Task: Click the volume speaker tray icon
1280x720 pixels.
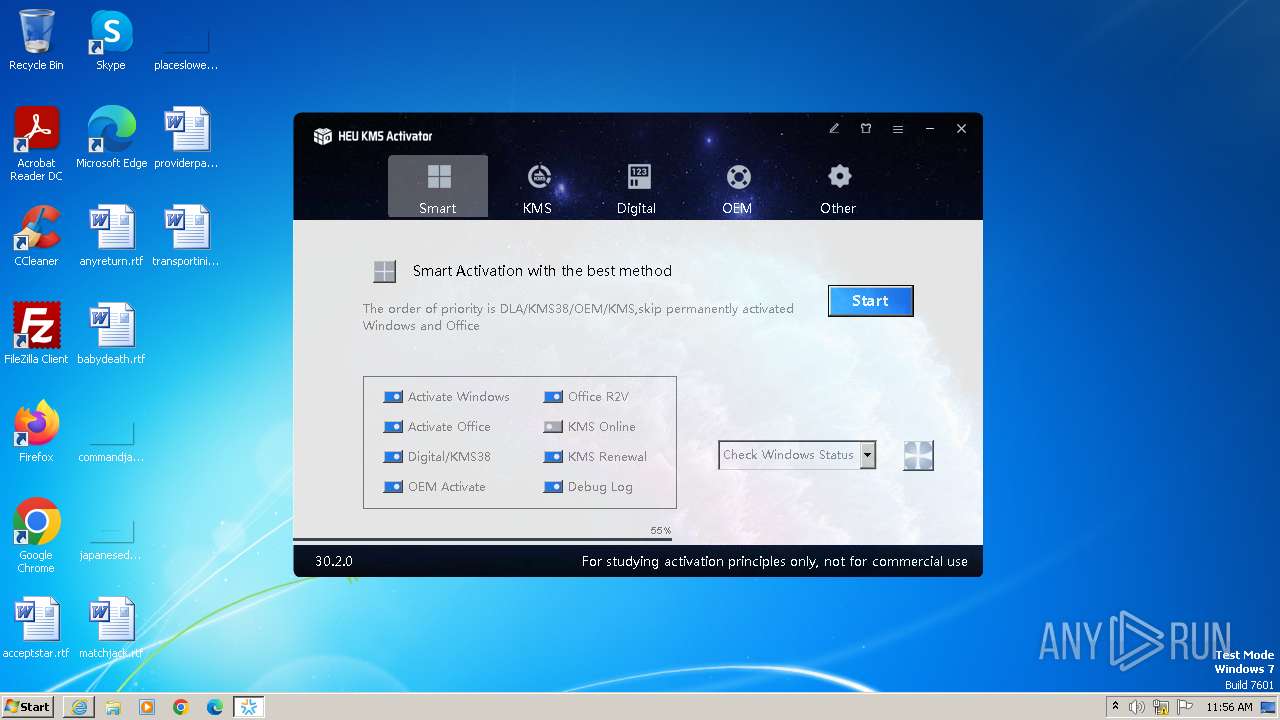Action: click(x=1137, y=707)
